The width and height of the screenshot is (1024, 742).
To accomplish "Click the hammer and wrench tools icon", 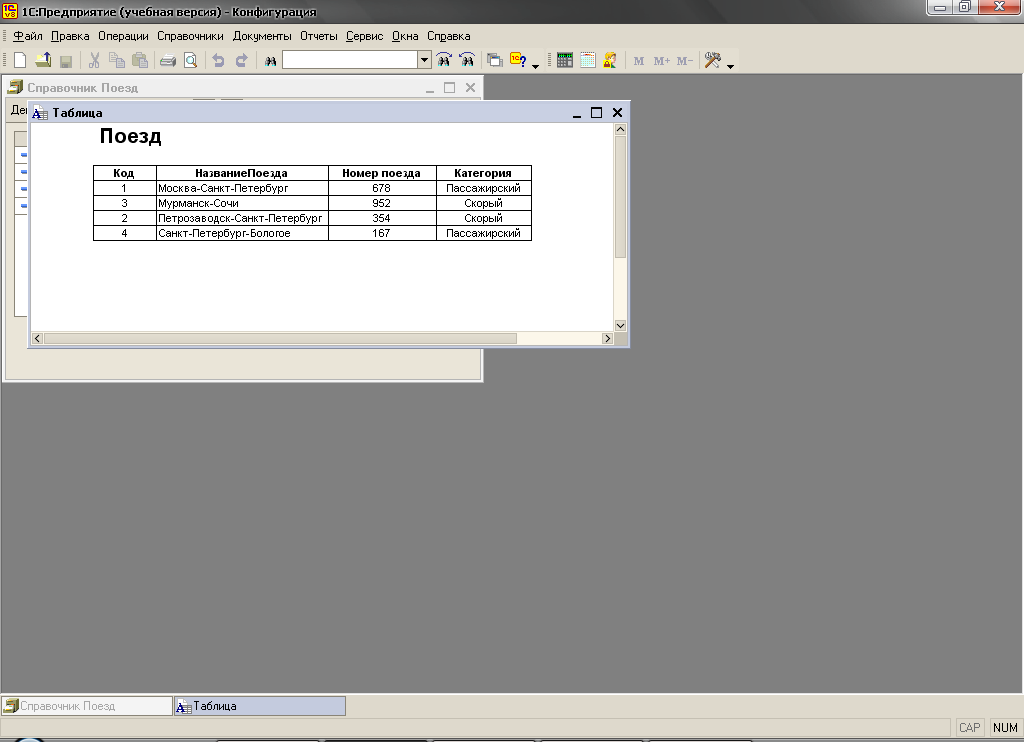I will point(712,61).
